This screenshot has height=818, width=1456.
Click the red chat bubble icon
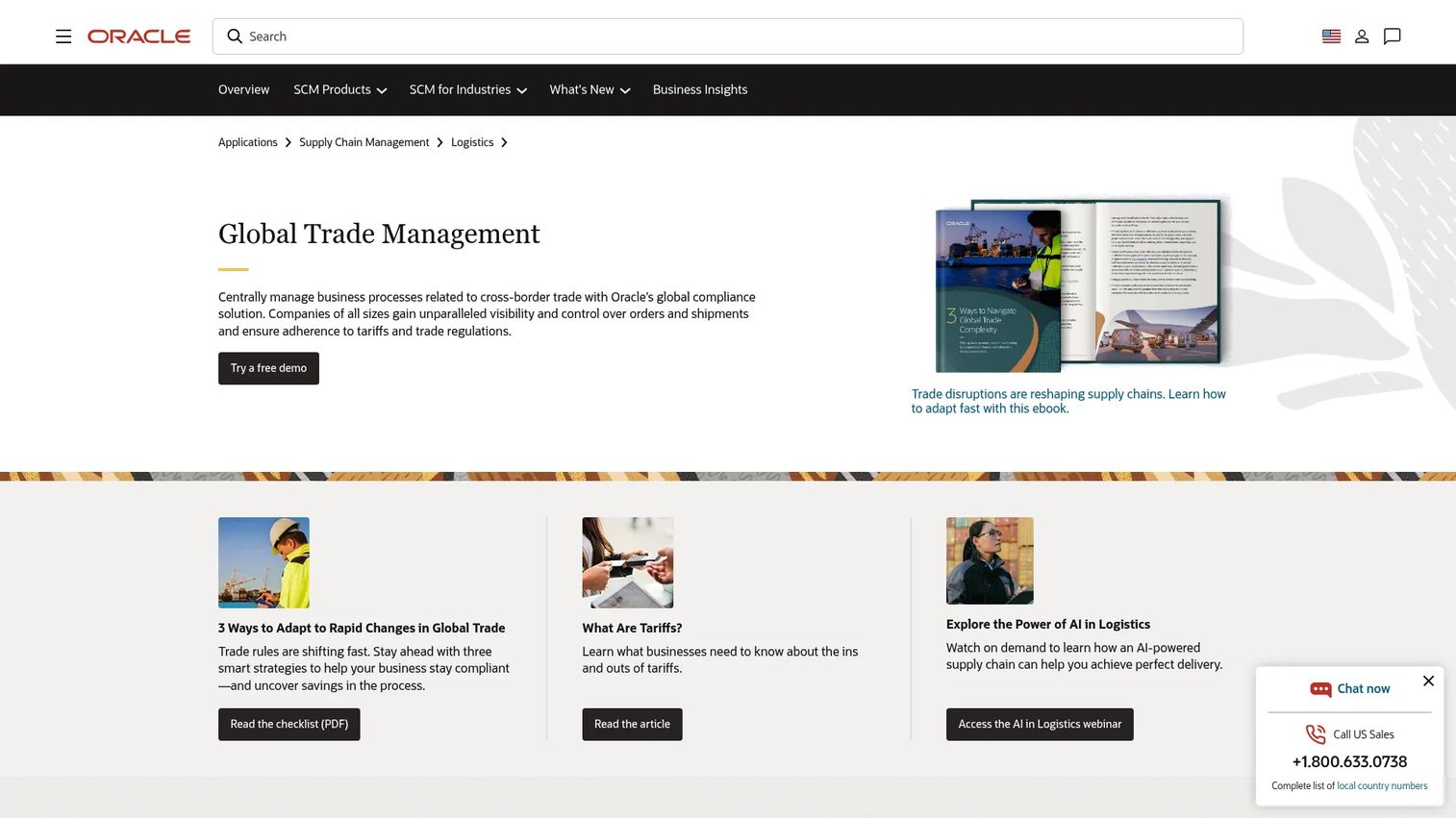(x=1320, y=689)
